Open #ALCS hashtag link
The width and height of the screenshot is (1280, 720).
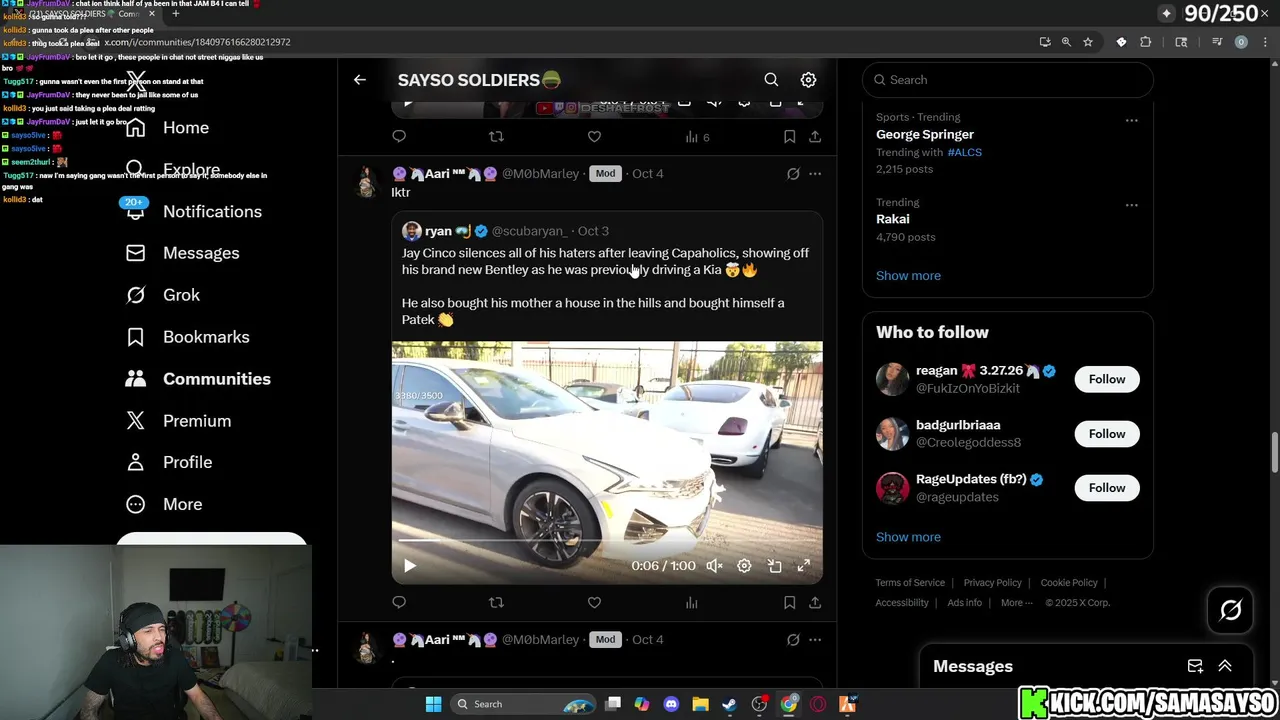(965, 152)
